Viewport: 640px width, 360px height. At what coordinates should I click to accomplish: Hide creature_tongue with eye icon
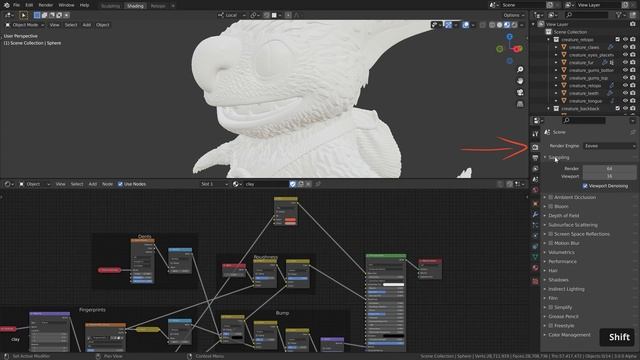tap(625, 101)
